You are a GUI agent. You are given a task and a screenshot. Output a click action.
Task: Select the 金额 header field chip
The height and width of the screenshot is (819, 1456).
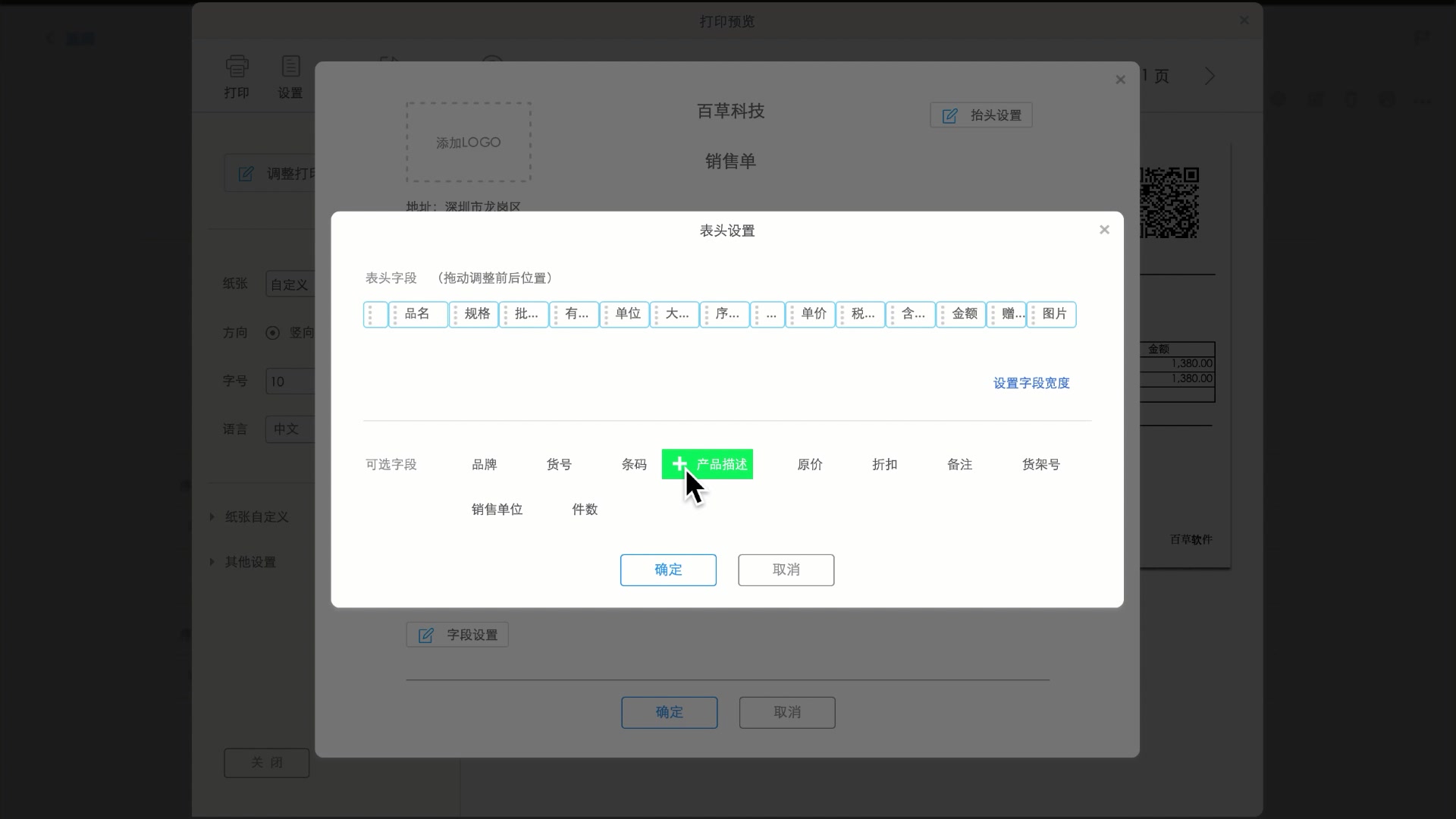tap(962, 314)
